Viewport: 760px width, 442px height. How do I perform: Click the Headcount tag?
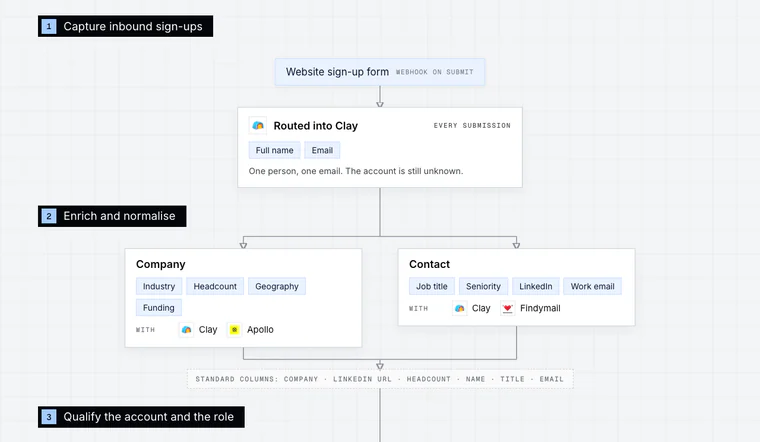pyautogui.click(x=215, y=286)
